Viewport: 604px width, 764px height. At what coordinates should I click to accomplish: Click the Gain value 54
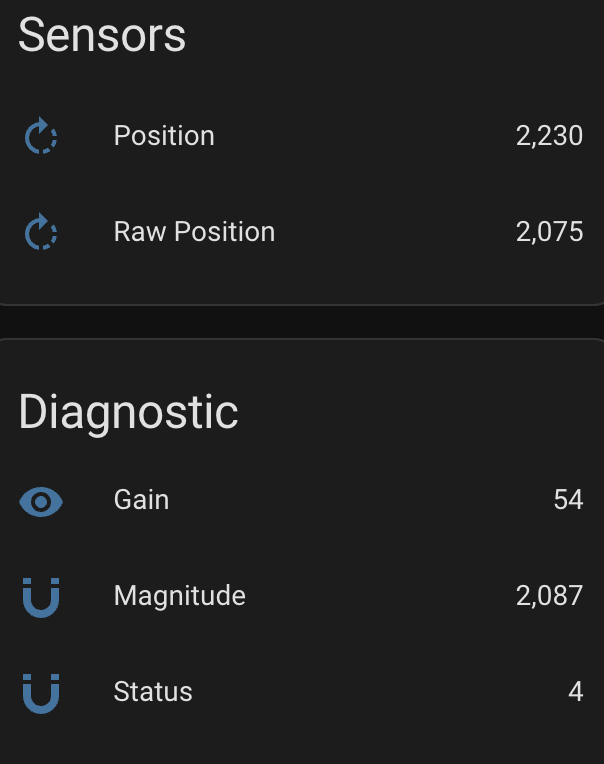pyautogui.click(x=568, y=500)
